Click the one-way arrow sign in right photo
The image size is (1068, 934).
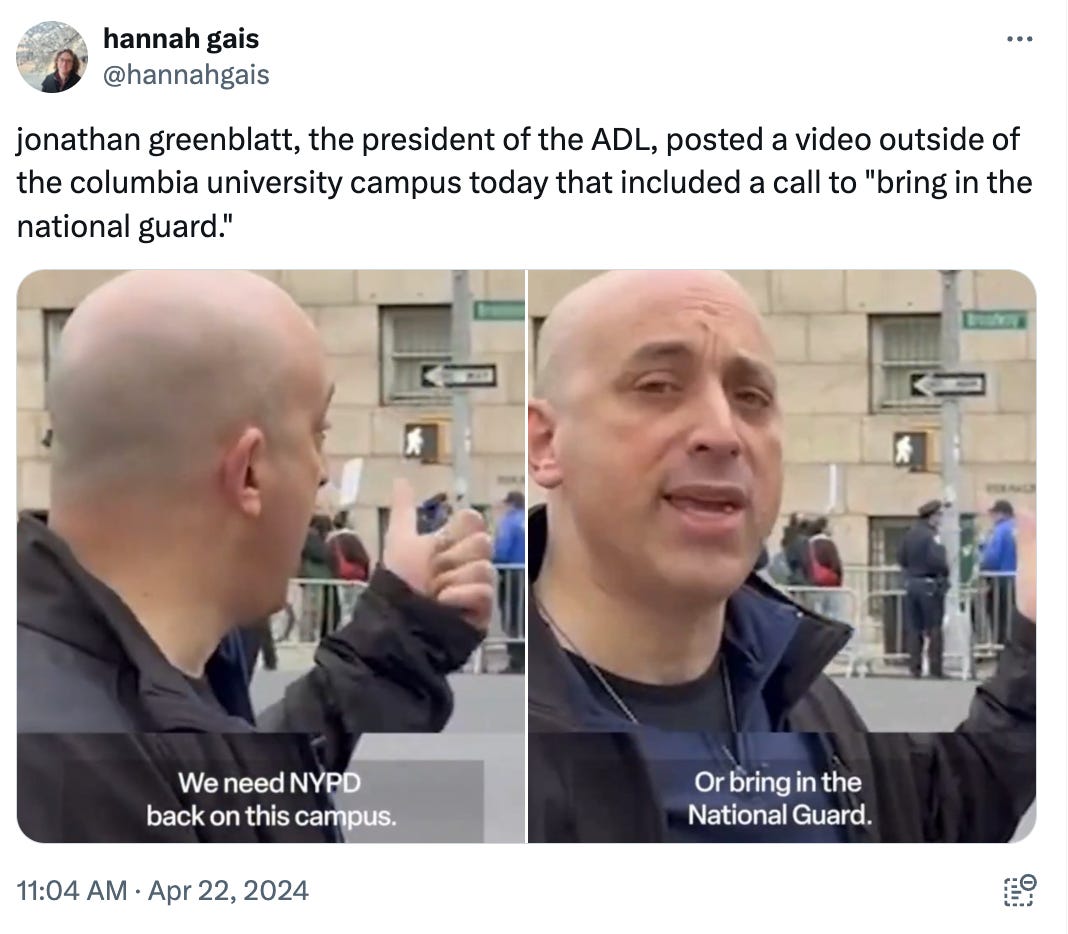(949, 385)
